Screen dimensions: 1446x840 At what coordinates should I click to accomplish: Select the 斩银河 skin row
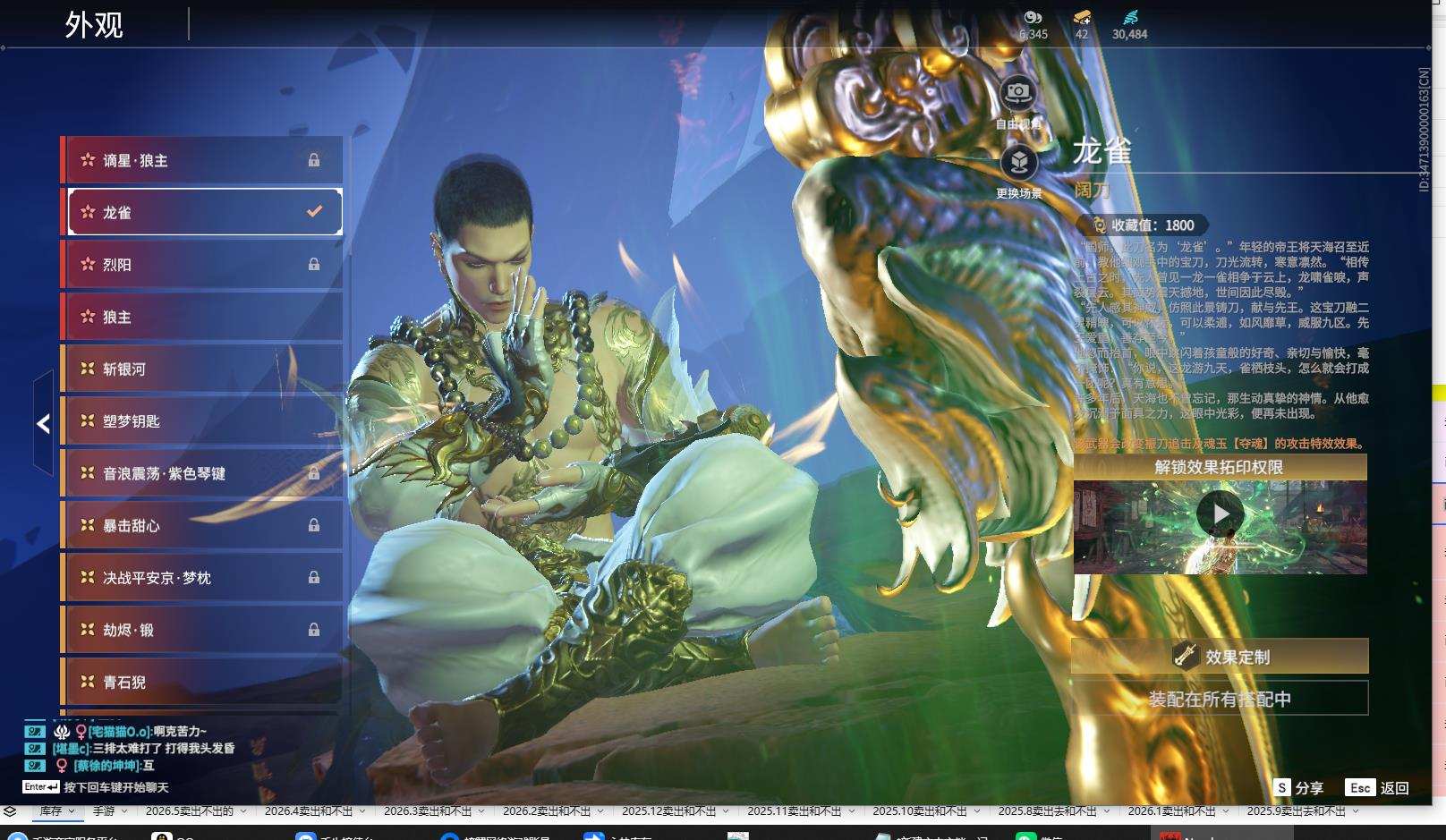tap(203, 369)
